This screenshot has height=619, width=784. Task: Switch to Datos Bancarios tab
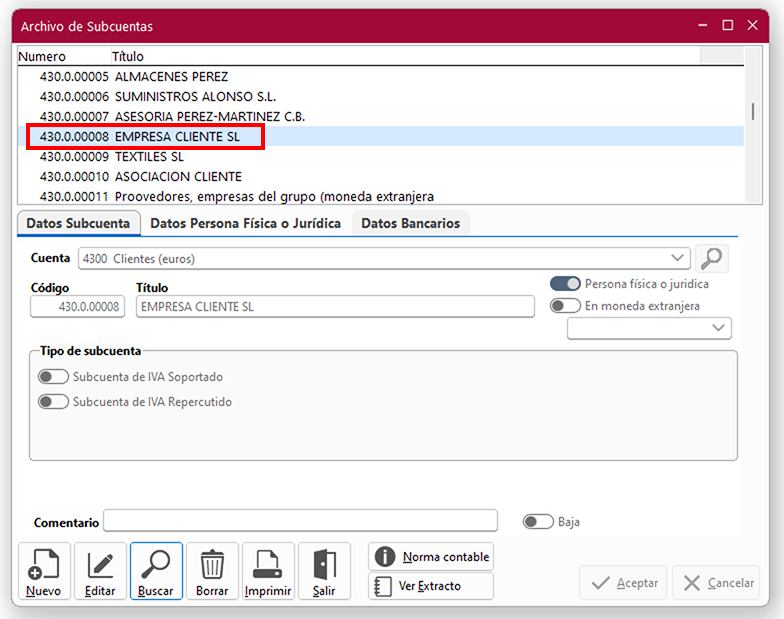[x=410, y=223]
